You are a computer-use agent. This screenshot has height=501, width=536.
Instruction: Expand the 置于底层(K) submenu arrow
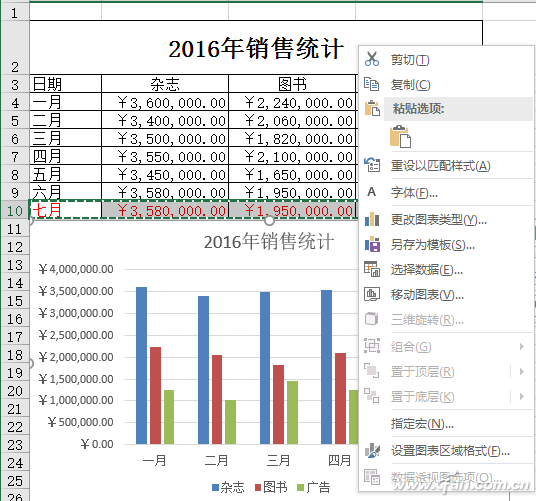pos(522,396)
